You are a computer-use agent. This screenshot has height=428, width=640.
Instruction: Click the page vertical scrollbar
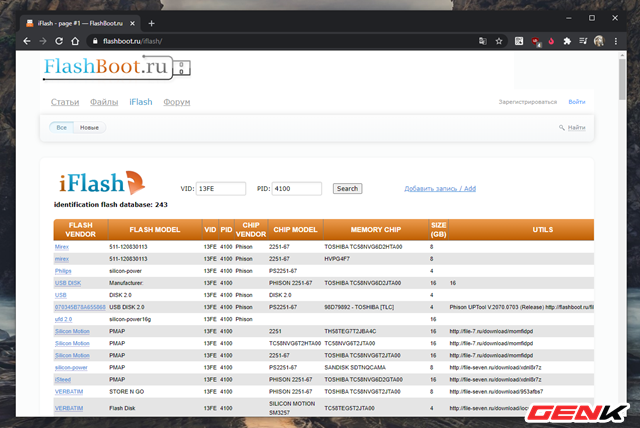tap(622, 80)
